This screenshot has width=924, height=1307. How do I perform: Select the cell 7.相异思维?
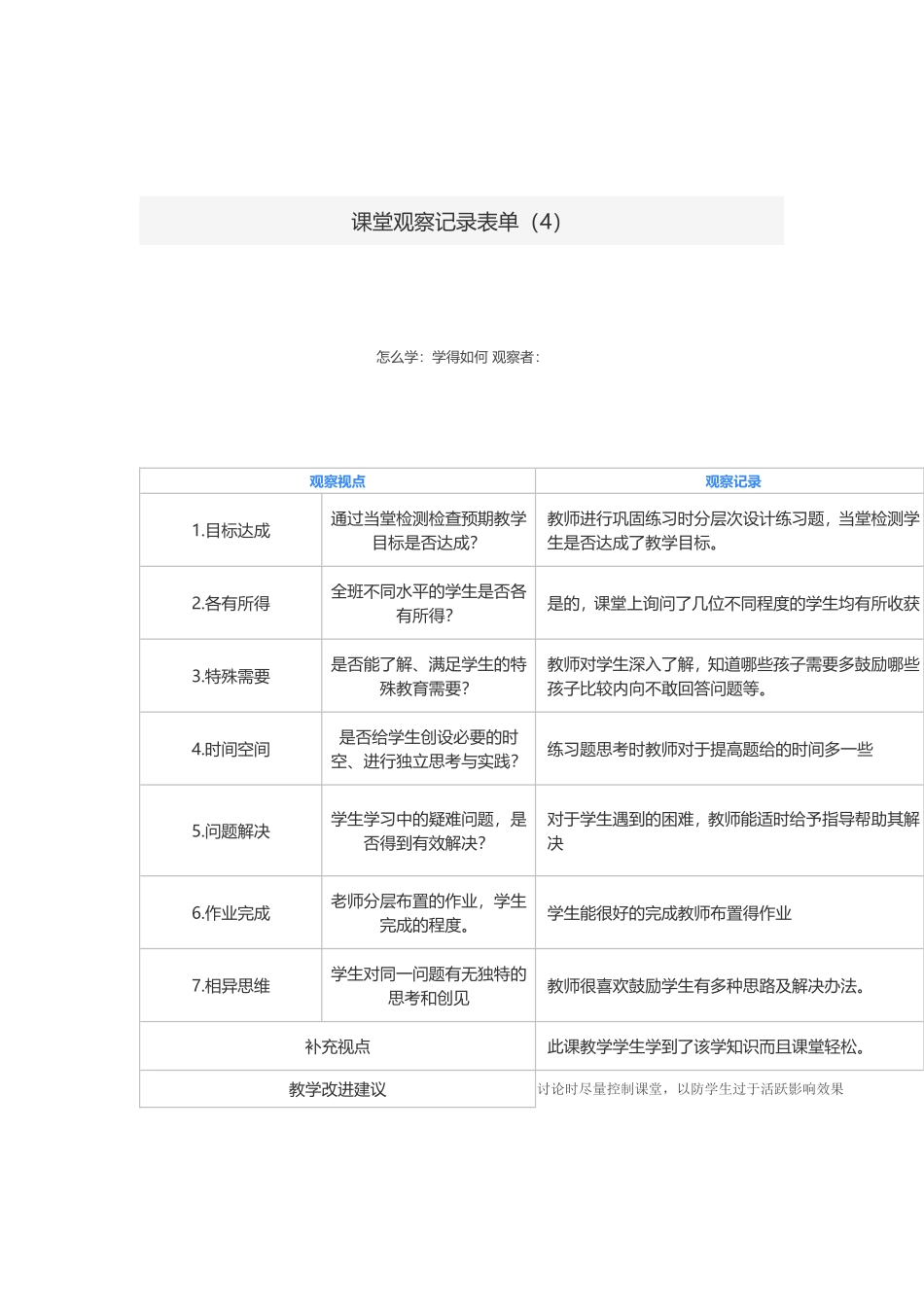pyautogui.click(x=231, y=985)
